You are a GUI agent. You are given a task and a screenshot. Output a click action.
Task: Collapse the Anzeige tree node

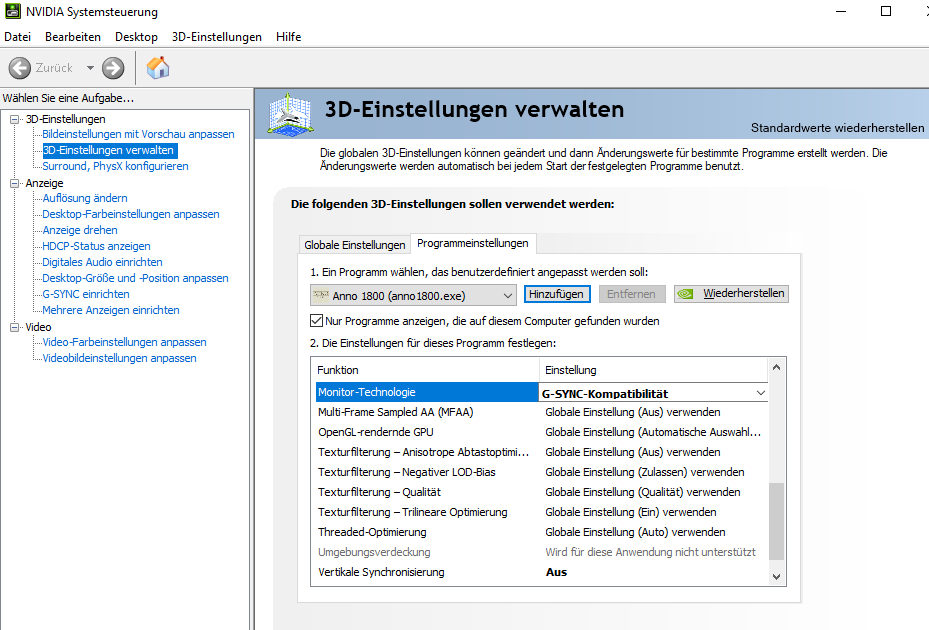point(15,183)
